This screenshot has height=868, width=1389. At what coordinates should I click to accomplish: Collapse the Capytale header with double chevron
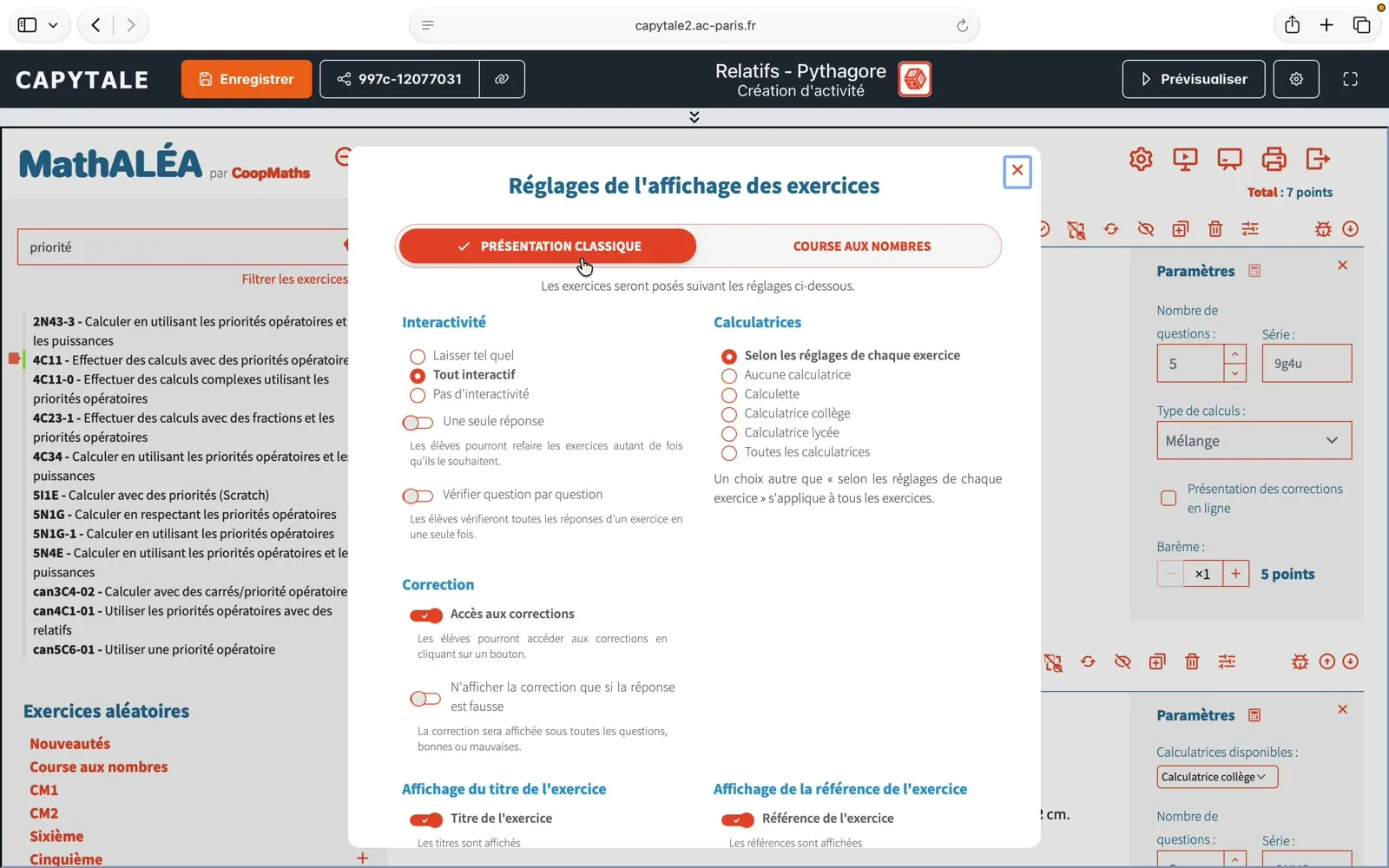694,117
